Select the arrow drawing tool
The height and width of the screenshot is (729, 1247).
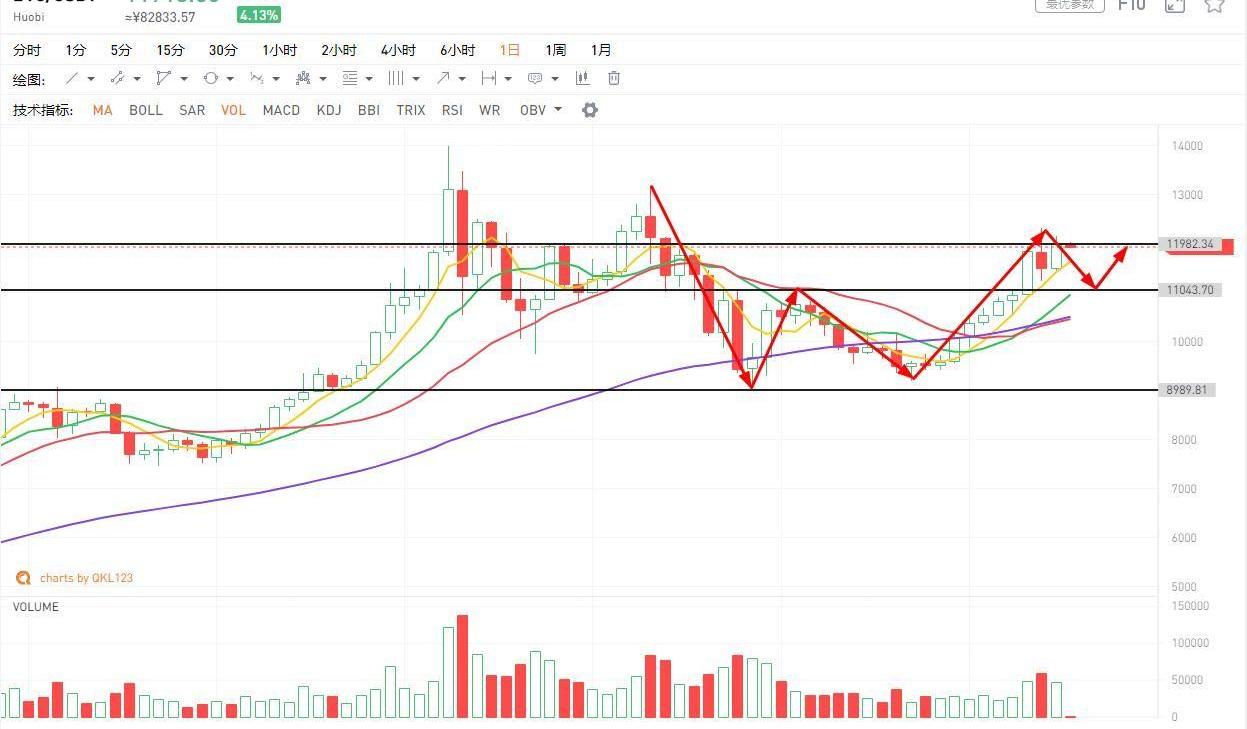pos(443,78)
